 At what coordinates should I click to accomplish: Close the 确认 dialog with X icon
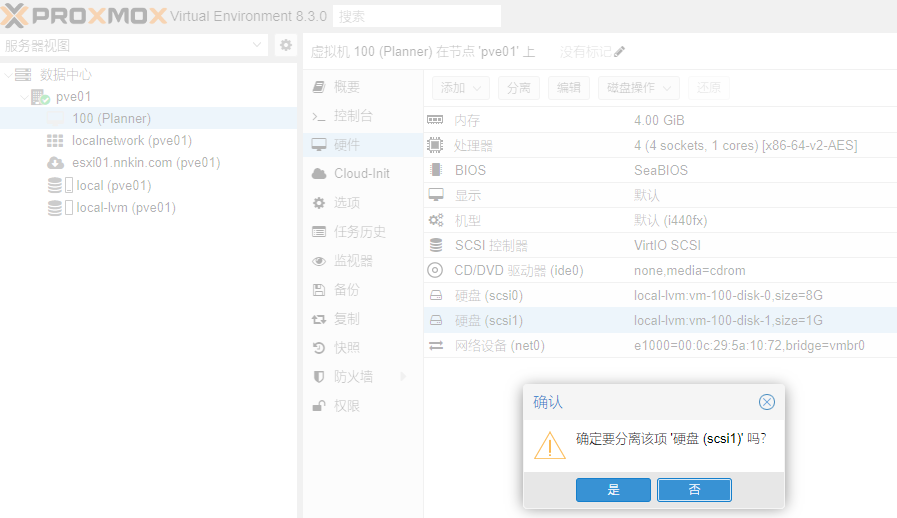pos(766,402)
